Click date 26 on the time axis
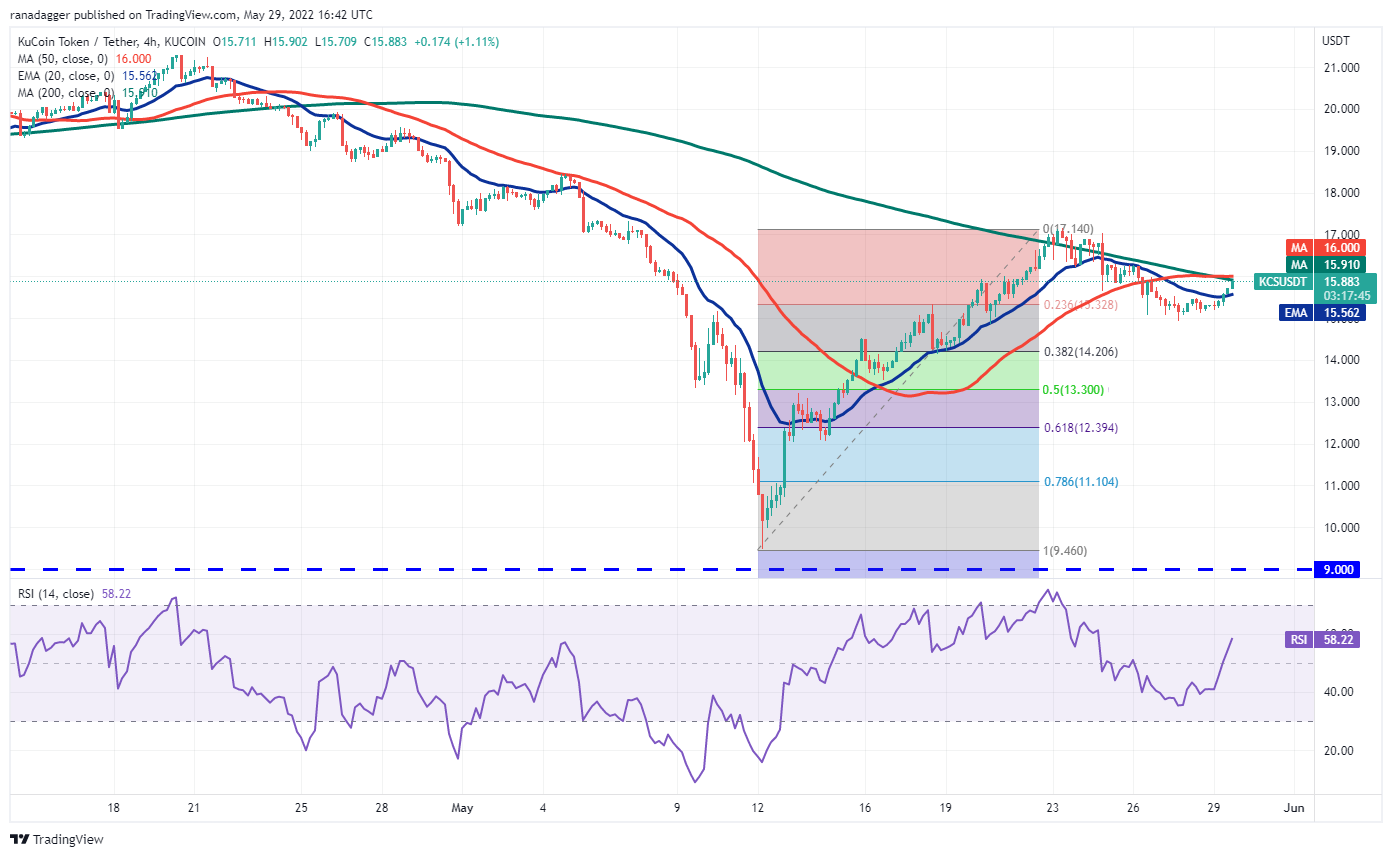Viewport: 1392px width, 857px height. [x=1132, y=808]
